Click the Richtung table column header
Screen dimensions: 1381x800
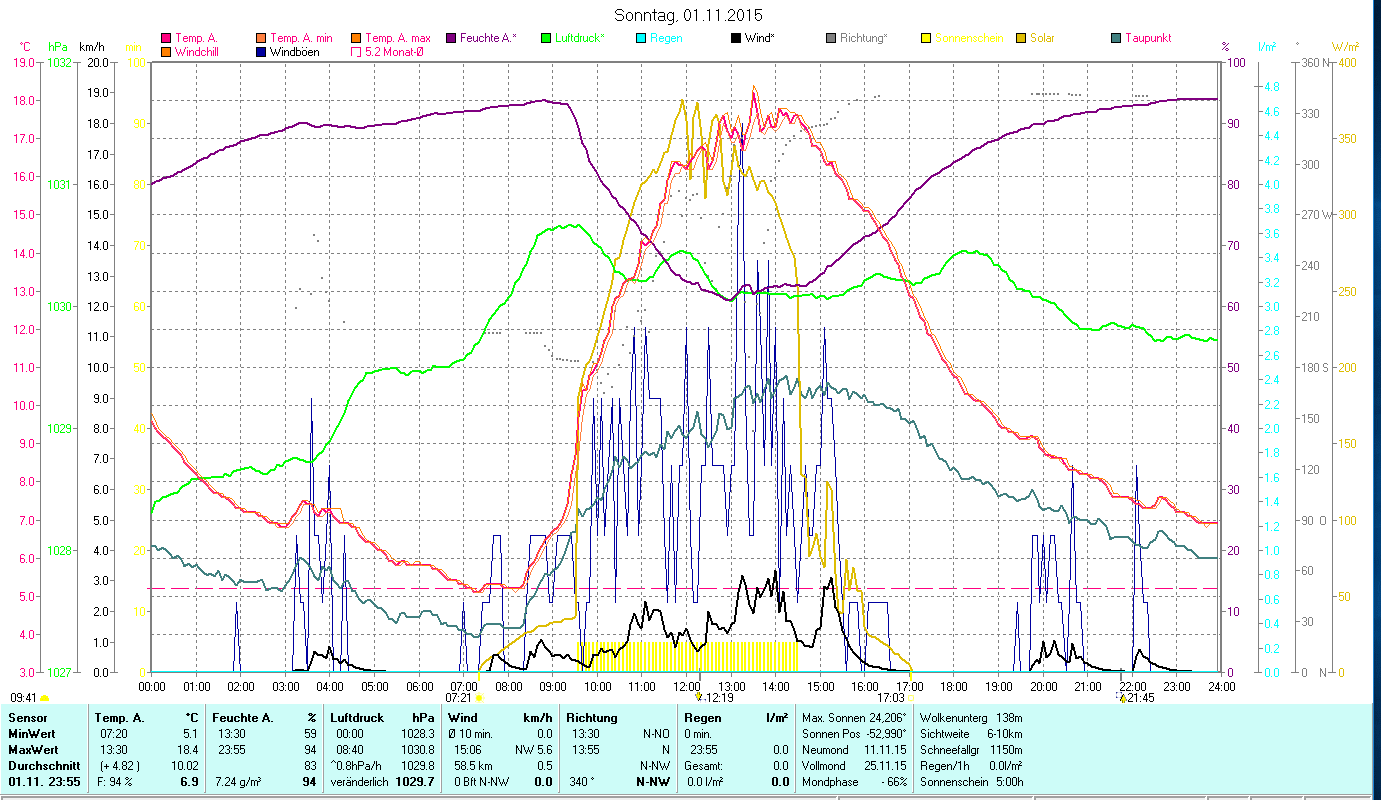[592, 718]
